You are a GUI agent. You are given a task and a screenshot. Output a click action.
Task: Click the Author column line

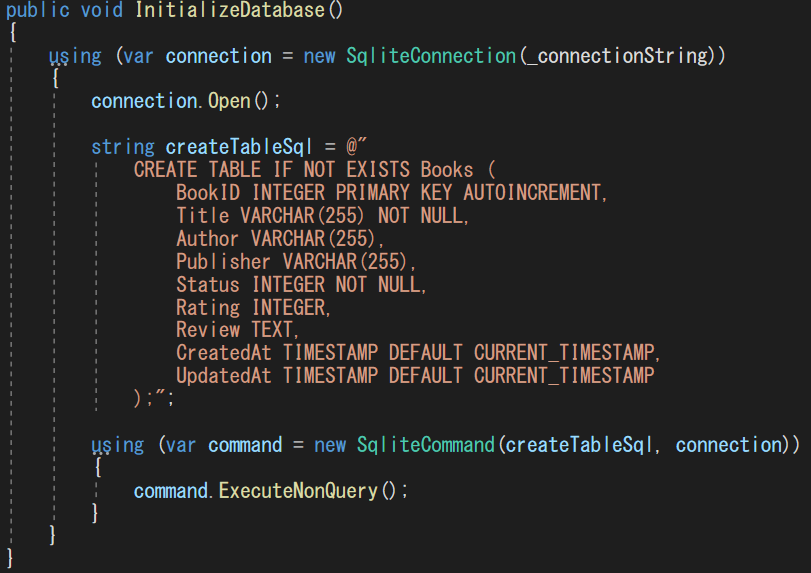tap(281, 238)
